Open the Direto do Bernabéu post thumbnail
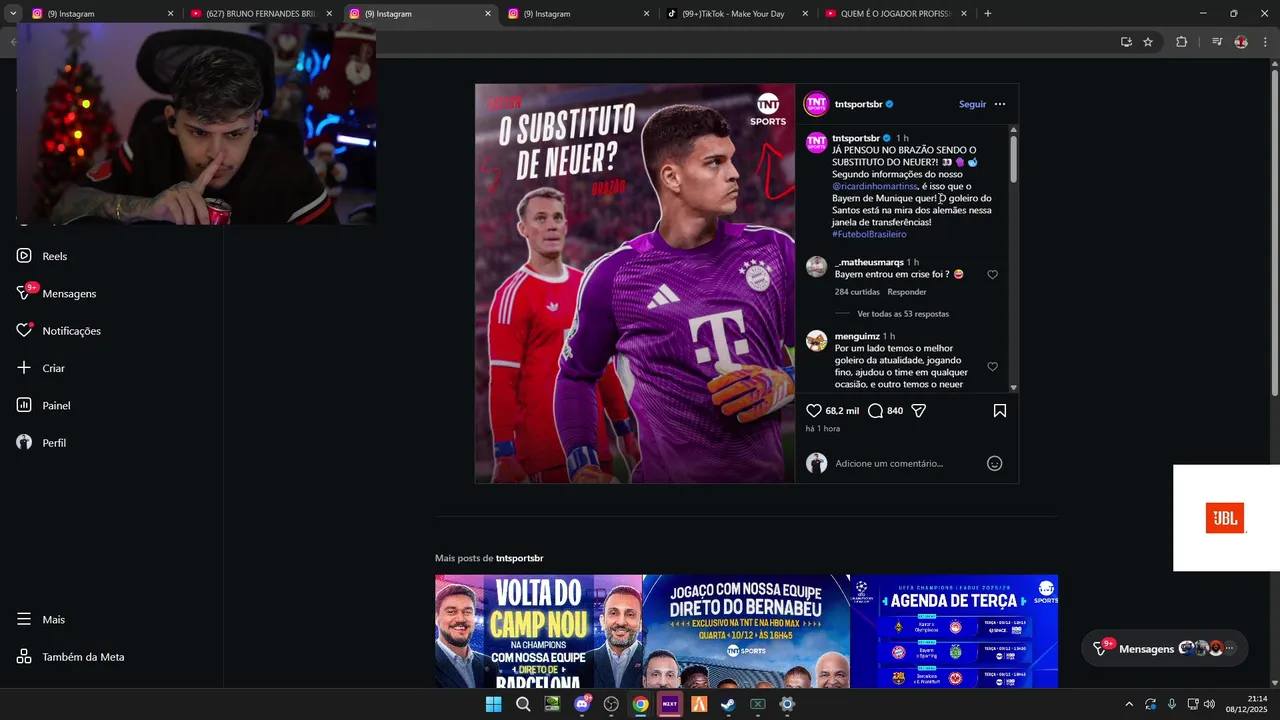 [x=746, y=631]
